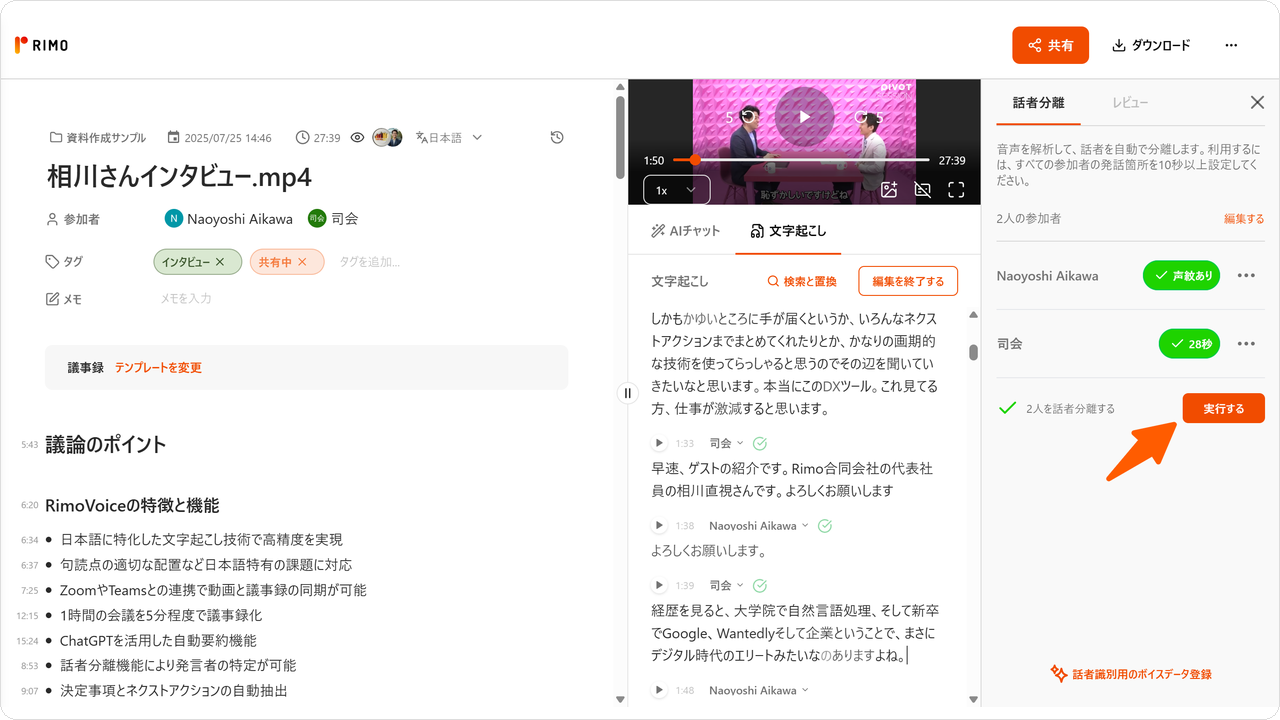This screenshot has height=720, width=1280.
Task: Switch to the AIチャット tab
Action: 685,231
